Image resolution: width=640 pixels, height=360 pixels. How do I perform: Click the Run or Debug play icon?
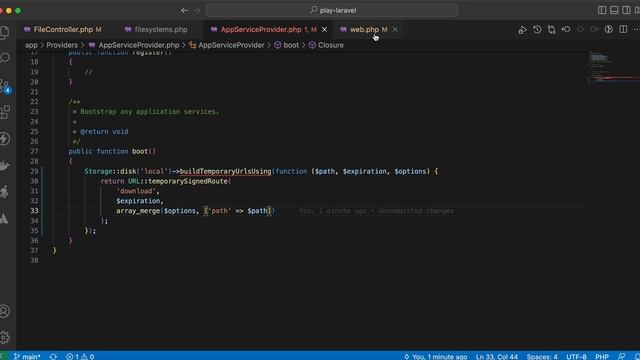click(522, 29)
